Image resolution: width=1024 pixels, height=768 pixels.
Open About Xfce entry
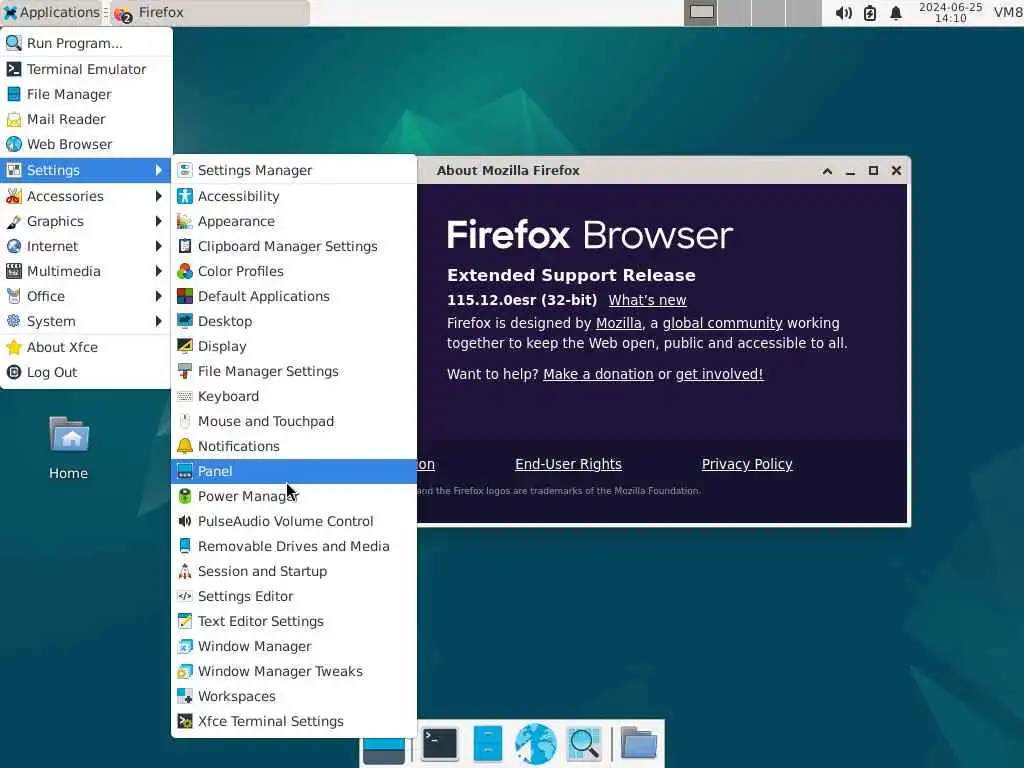(x=86, y=347)
